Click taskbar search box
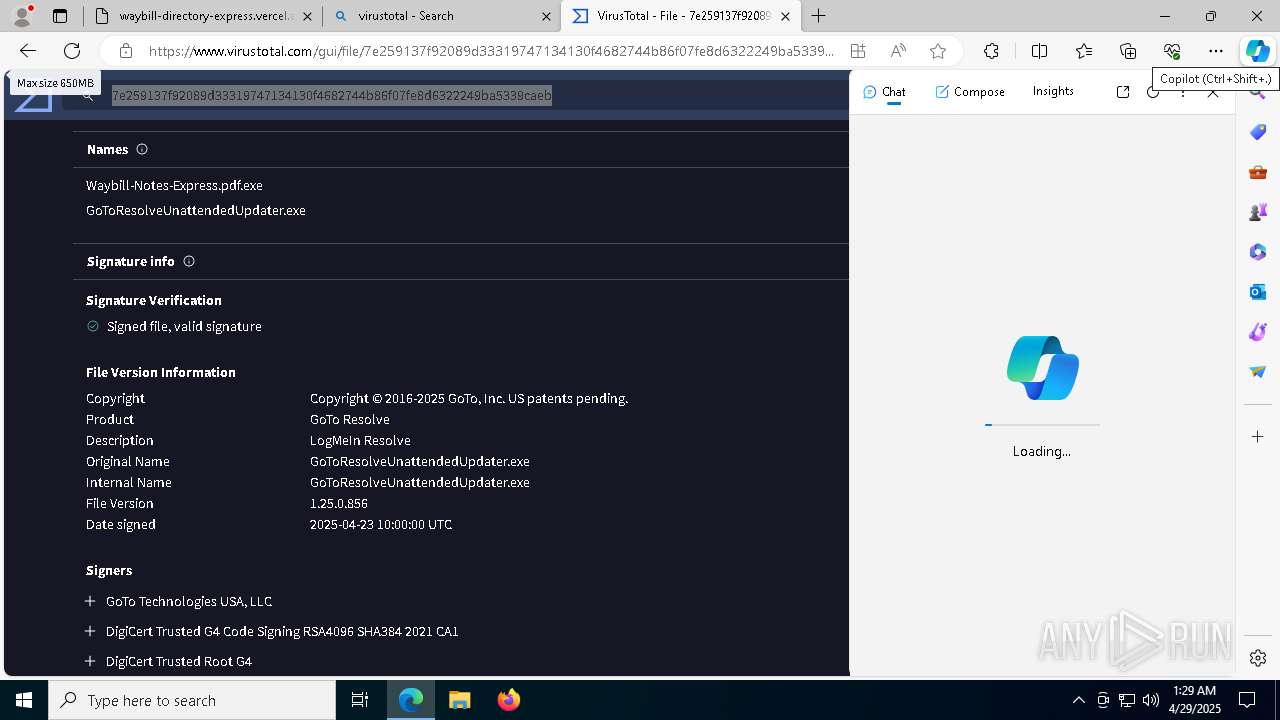This screenshot has width=1280, height=720. (192, 700)
